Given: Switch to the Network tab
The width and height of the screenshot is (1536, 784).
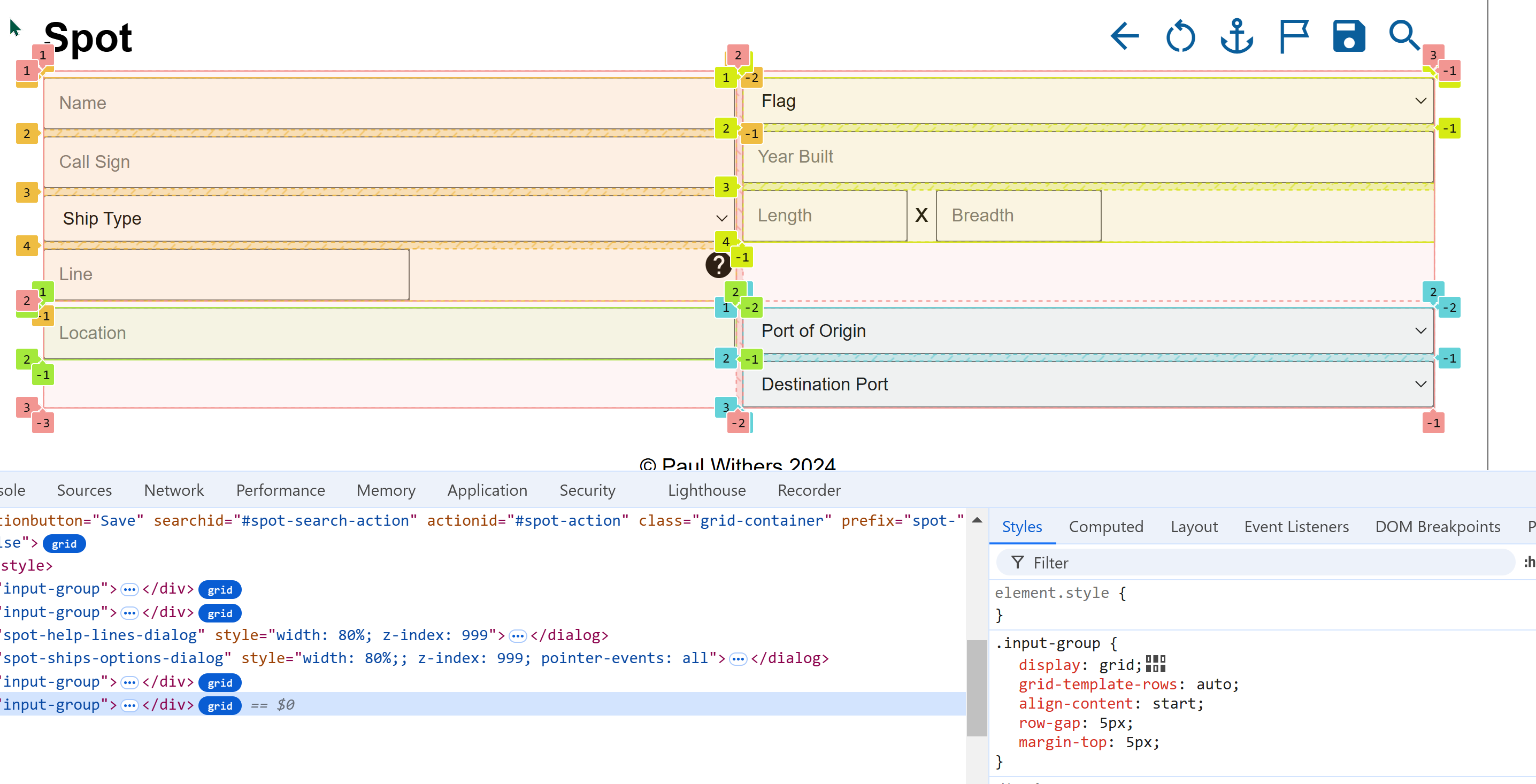Looking at the screenshot, I should [173, 490].
